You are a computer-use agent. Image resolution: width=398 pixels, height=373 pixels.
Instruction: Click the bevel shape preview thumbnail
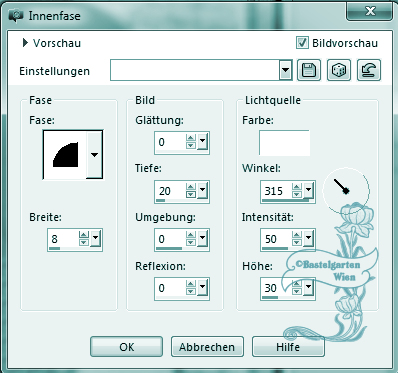coord(65,155)
